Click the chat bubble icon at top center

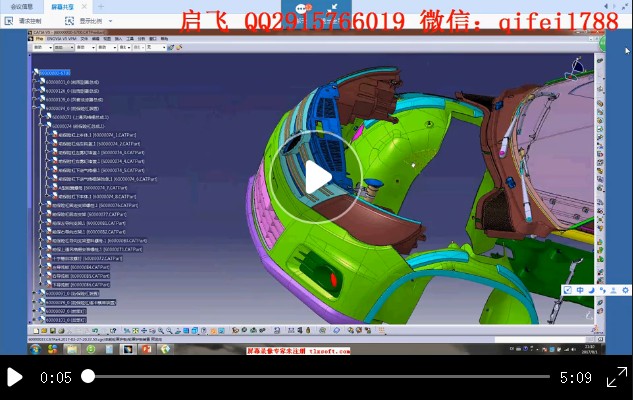[x=300, y=8]
